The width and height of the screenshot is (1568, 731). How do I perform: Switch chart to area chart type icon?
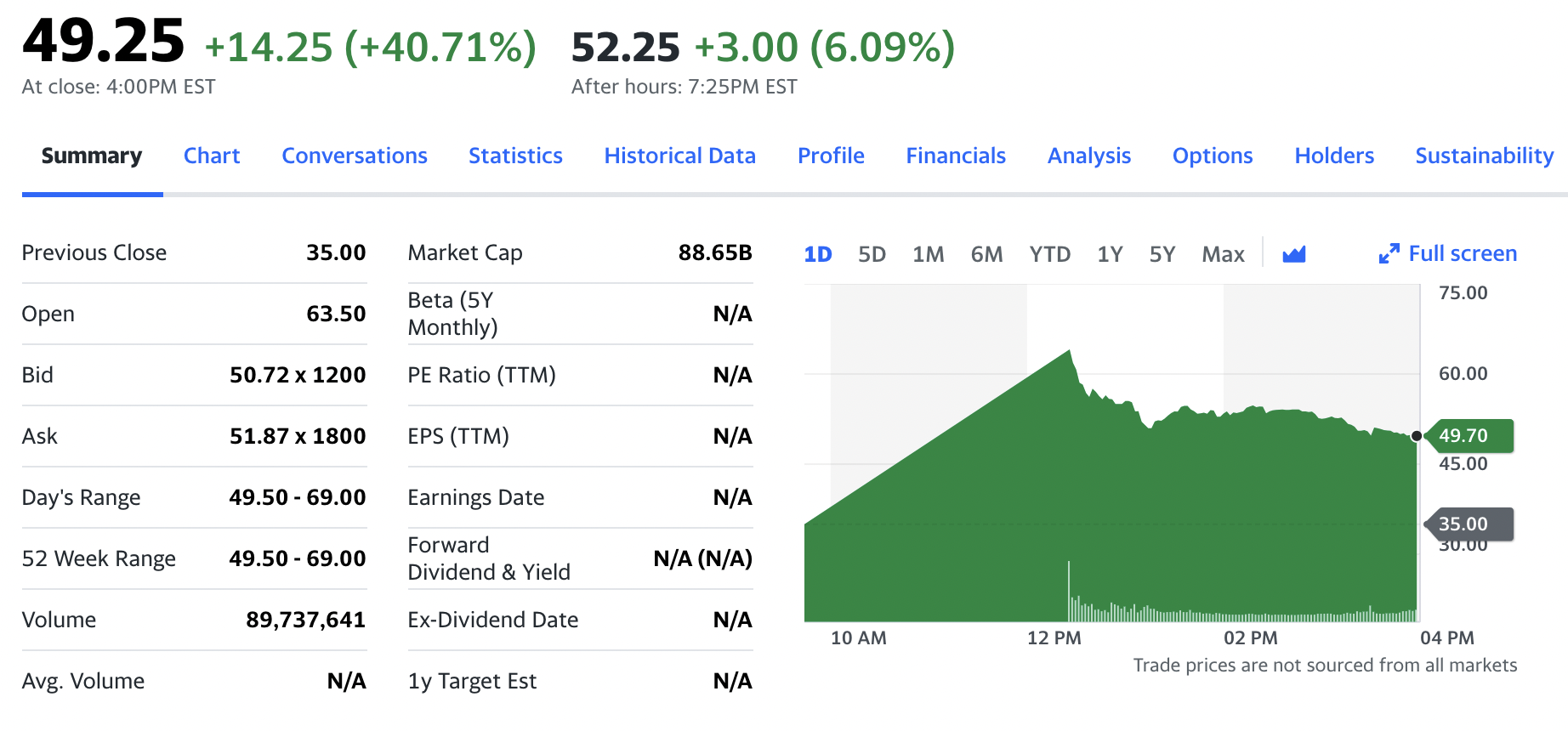1294,253
